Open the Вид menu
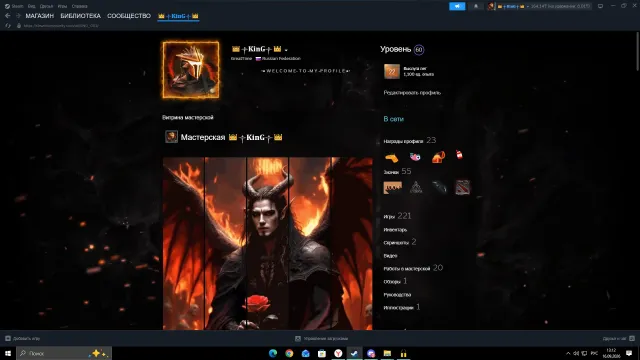640x360 pixels. [31, 6]
